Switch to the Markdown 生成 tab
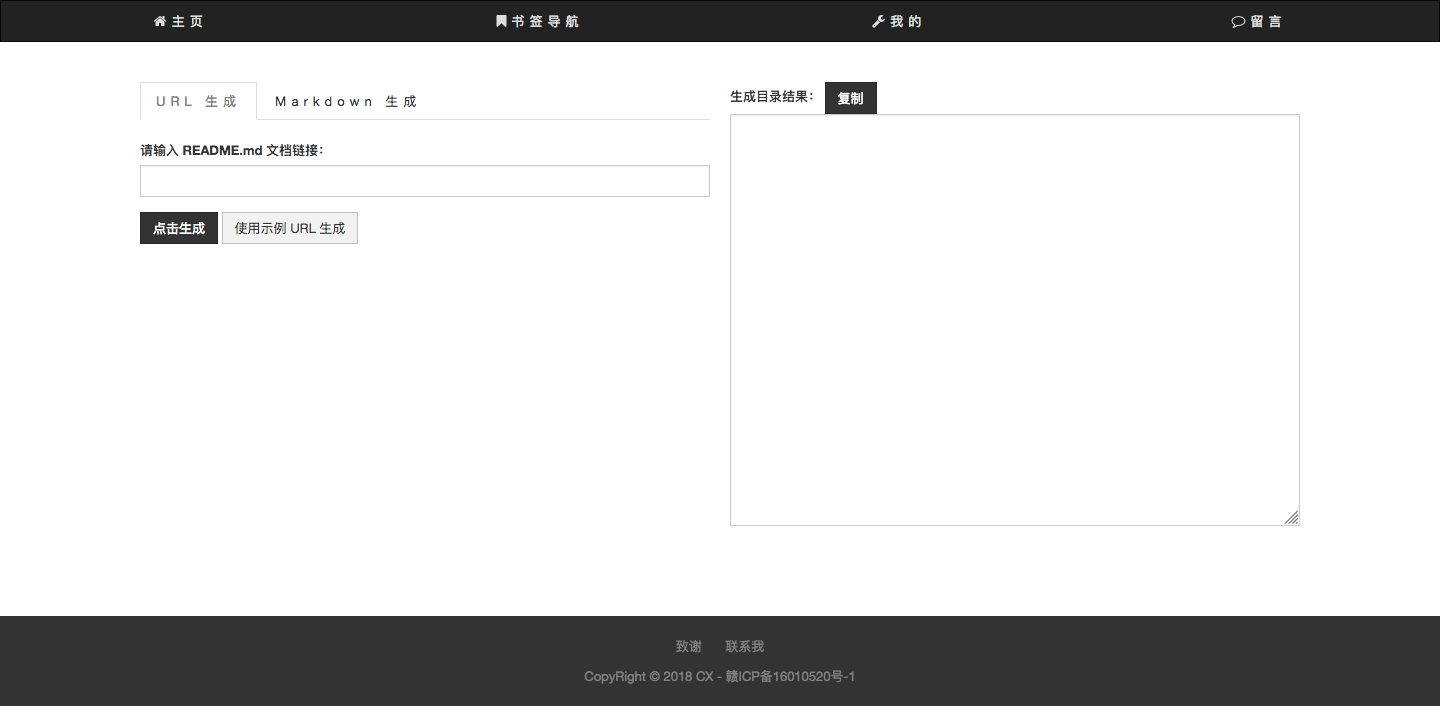1440x706 pixels. click(x=346, y=101)
